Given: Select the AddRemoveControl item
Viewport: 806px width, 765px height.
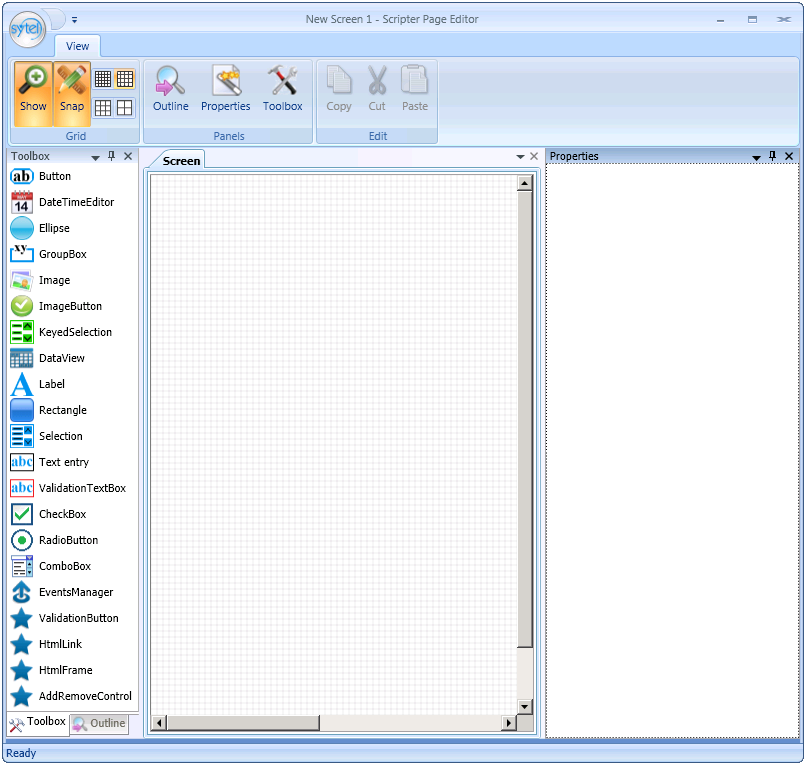Looking at the screenshot, I should [x=72, y=696].
